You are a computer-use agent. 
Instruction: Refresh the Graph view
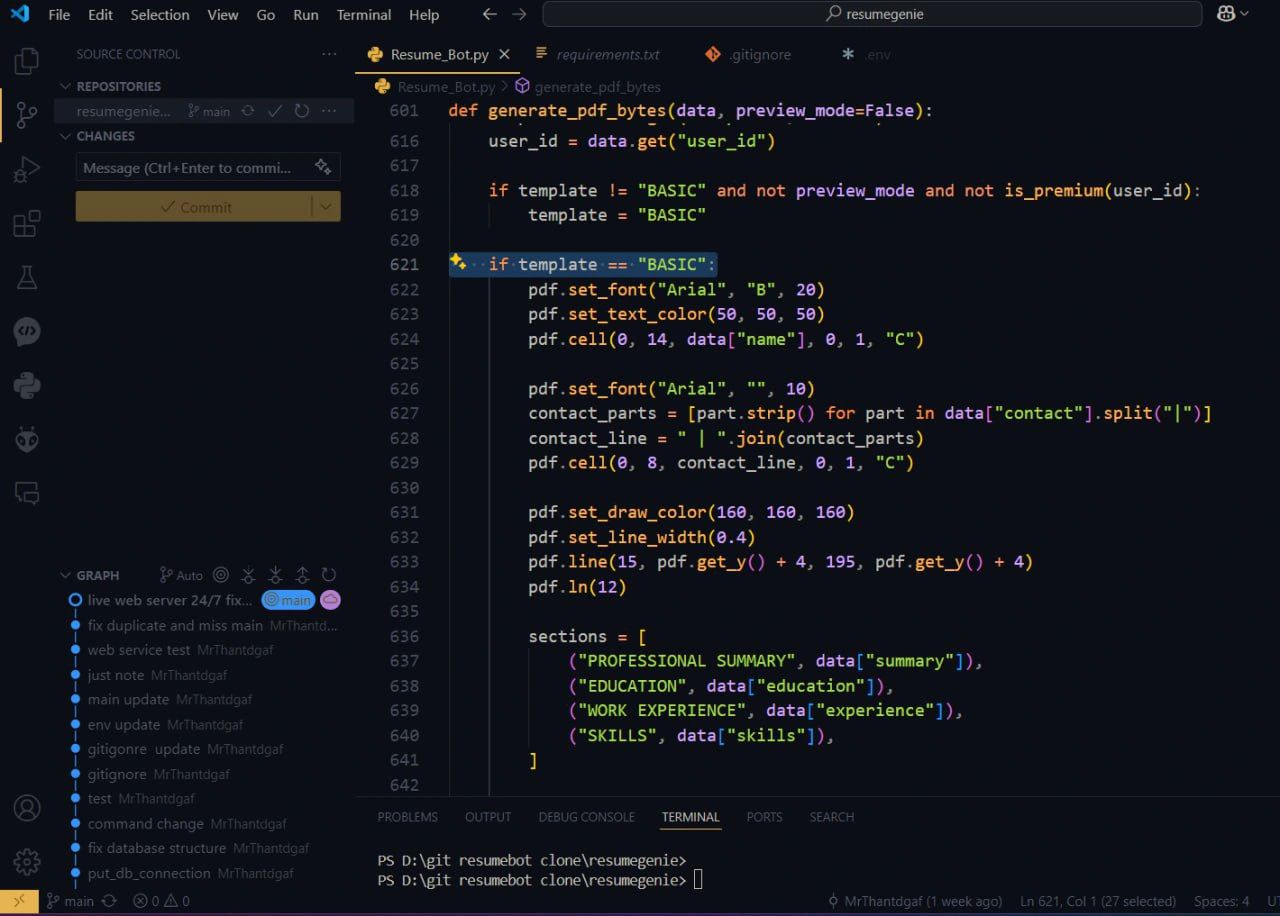coord(329,575)
